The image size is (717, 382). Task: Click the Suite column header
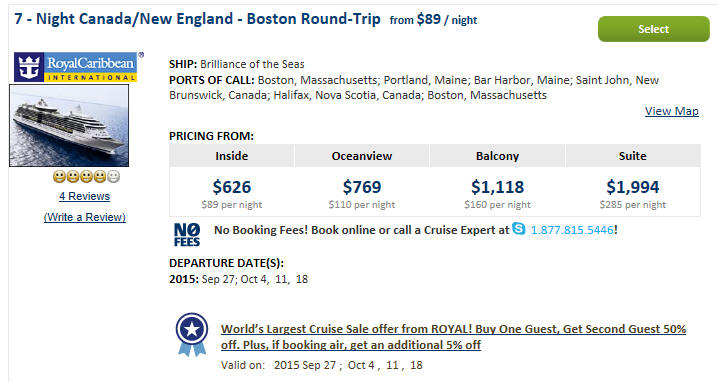click(633, 156)
